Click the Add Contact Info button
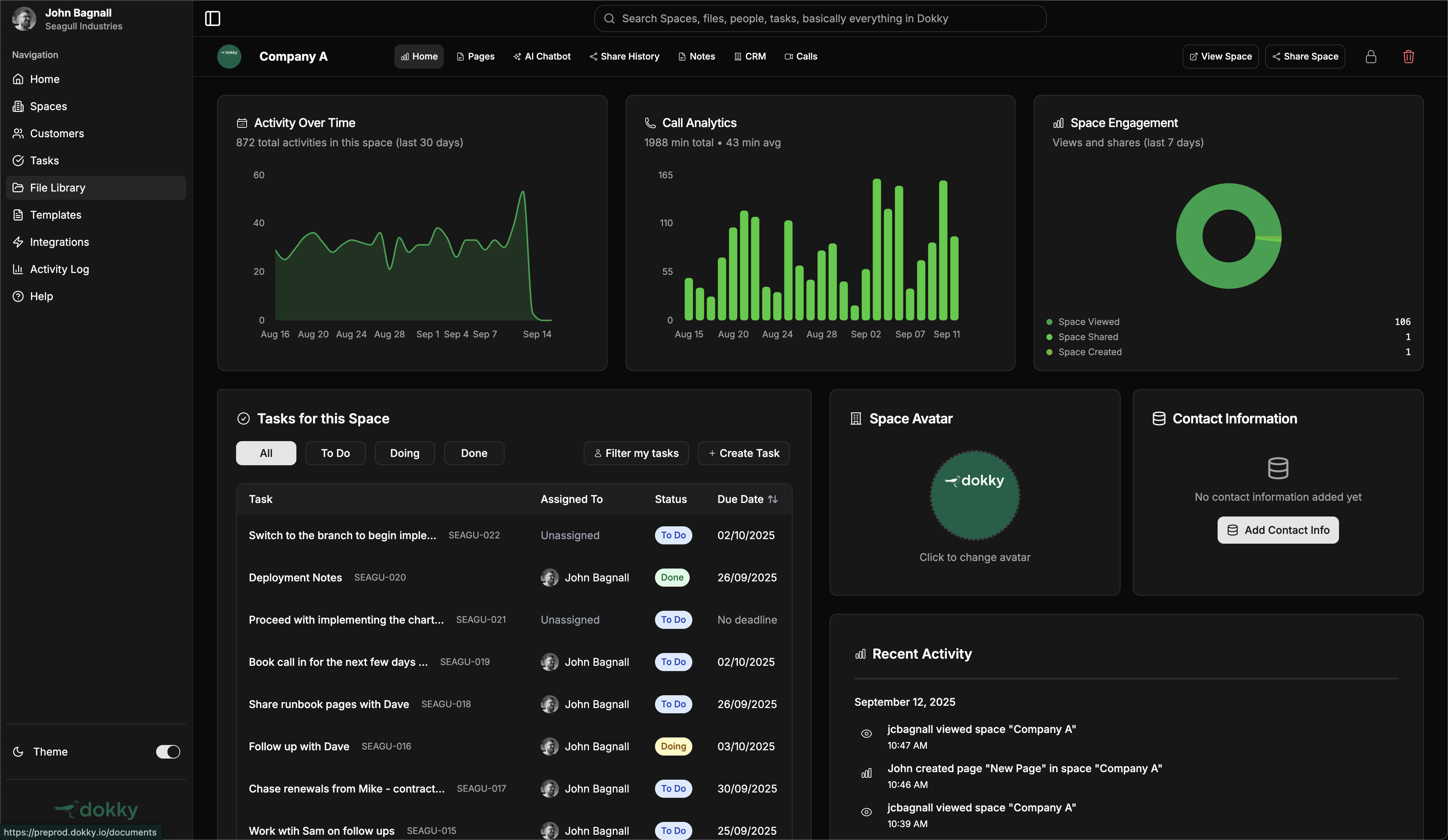The image size is (1448, 840). click(x=1277, y=530)
